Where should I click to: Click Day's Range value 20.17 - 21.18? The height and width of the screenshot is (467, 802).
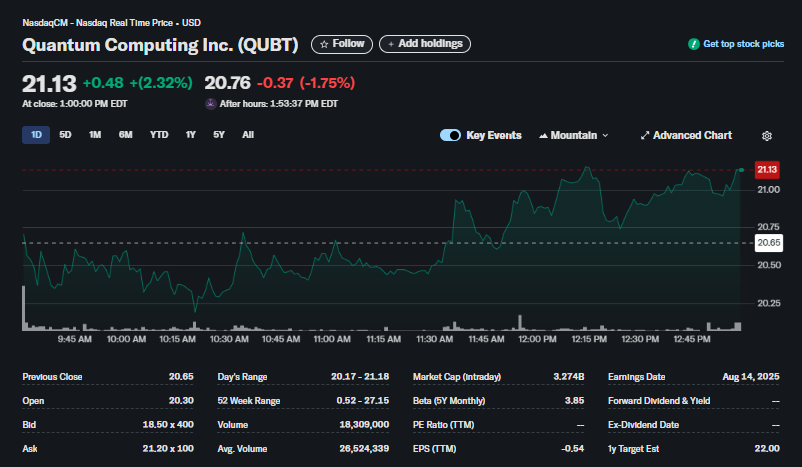pyautogui.click(x=360, y=377)
